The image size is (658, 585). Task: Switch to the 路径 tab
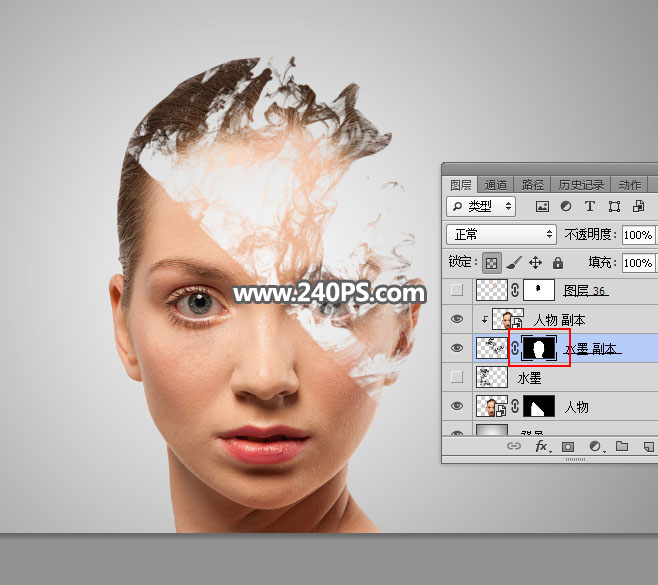533,185
